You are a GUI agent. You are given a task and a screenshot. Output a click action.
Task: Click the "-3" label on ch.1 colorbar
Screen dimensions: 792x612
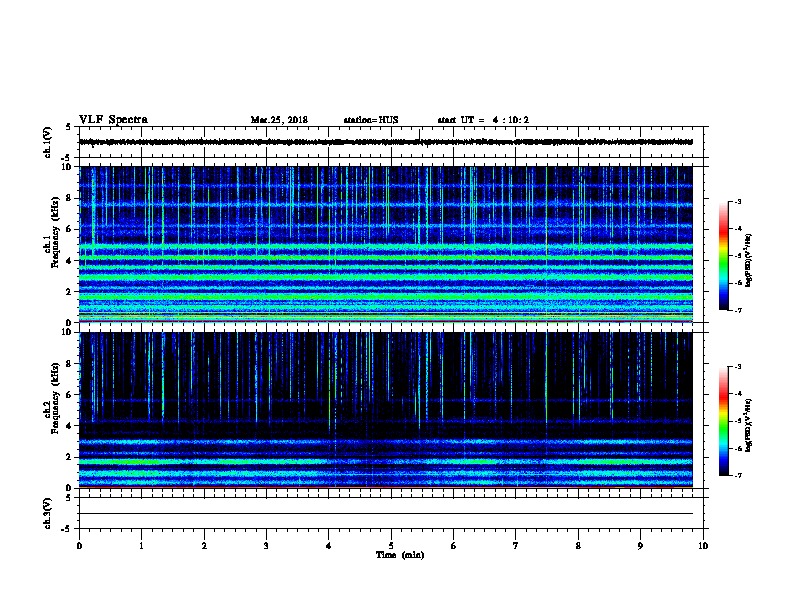[x=737, y=201]
